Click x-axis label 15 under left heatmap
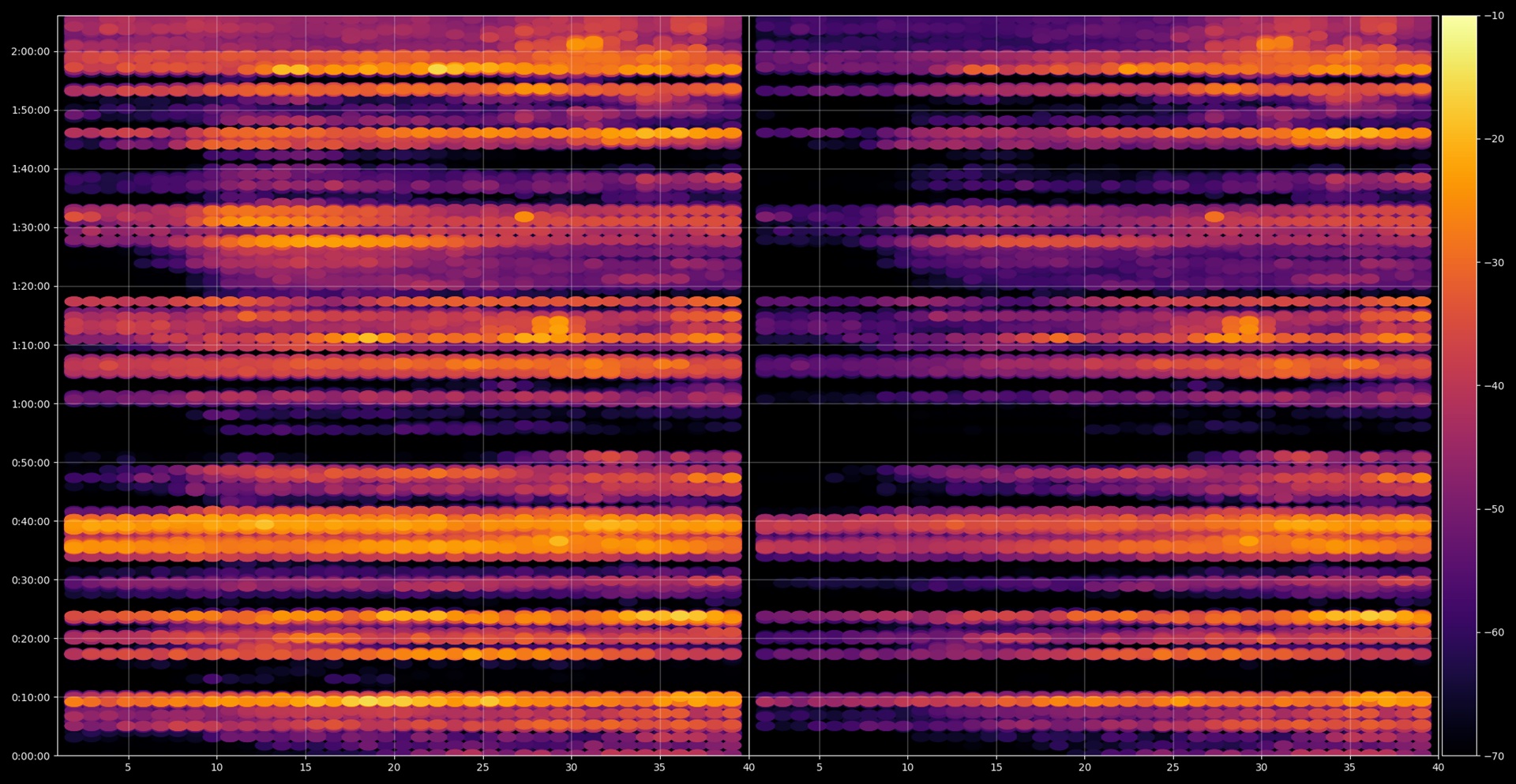Viewport: 1516px width, 784px height. pos(306,767)
